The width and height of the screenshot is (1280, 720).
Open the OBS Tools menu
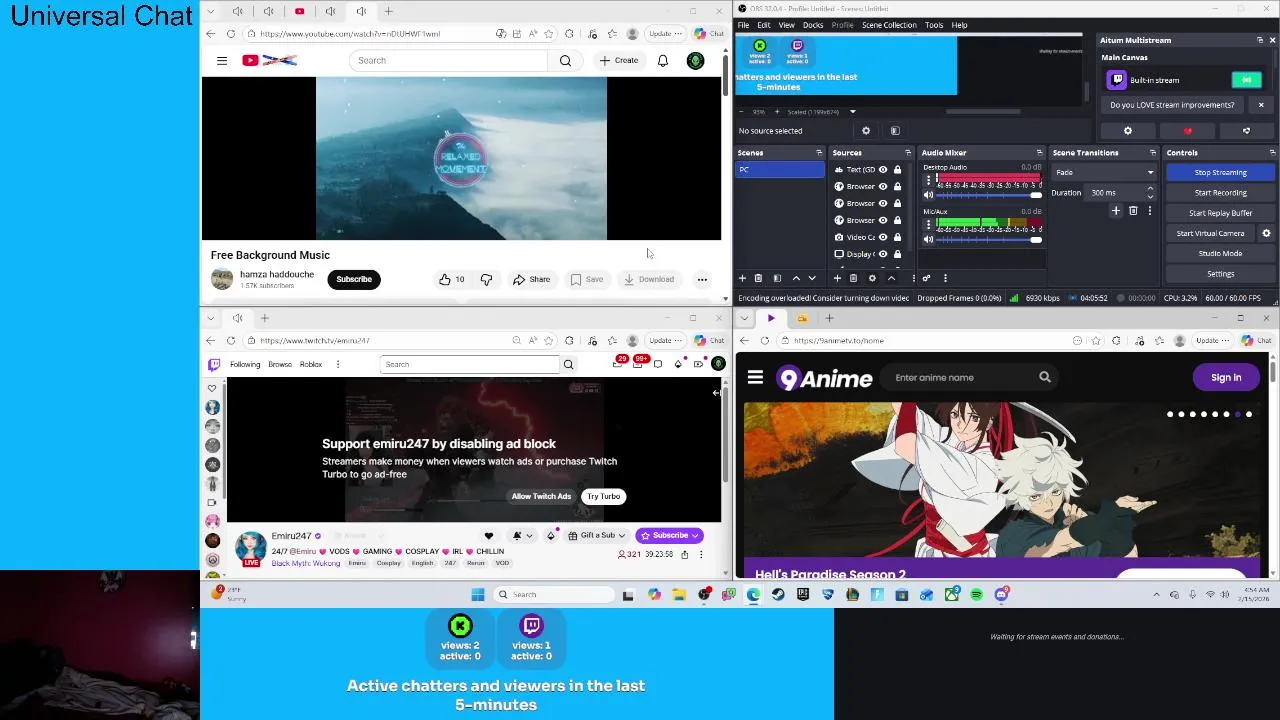[934, 25]
